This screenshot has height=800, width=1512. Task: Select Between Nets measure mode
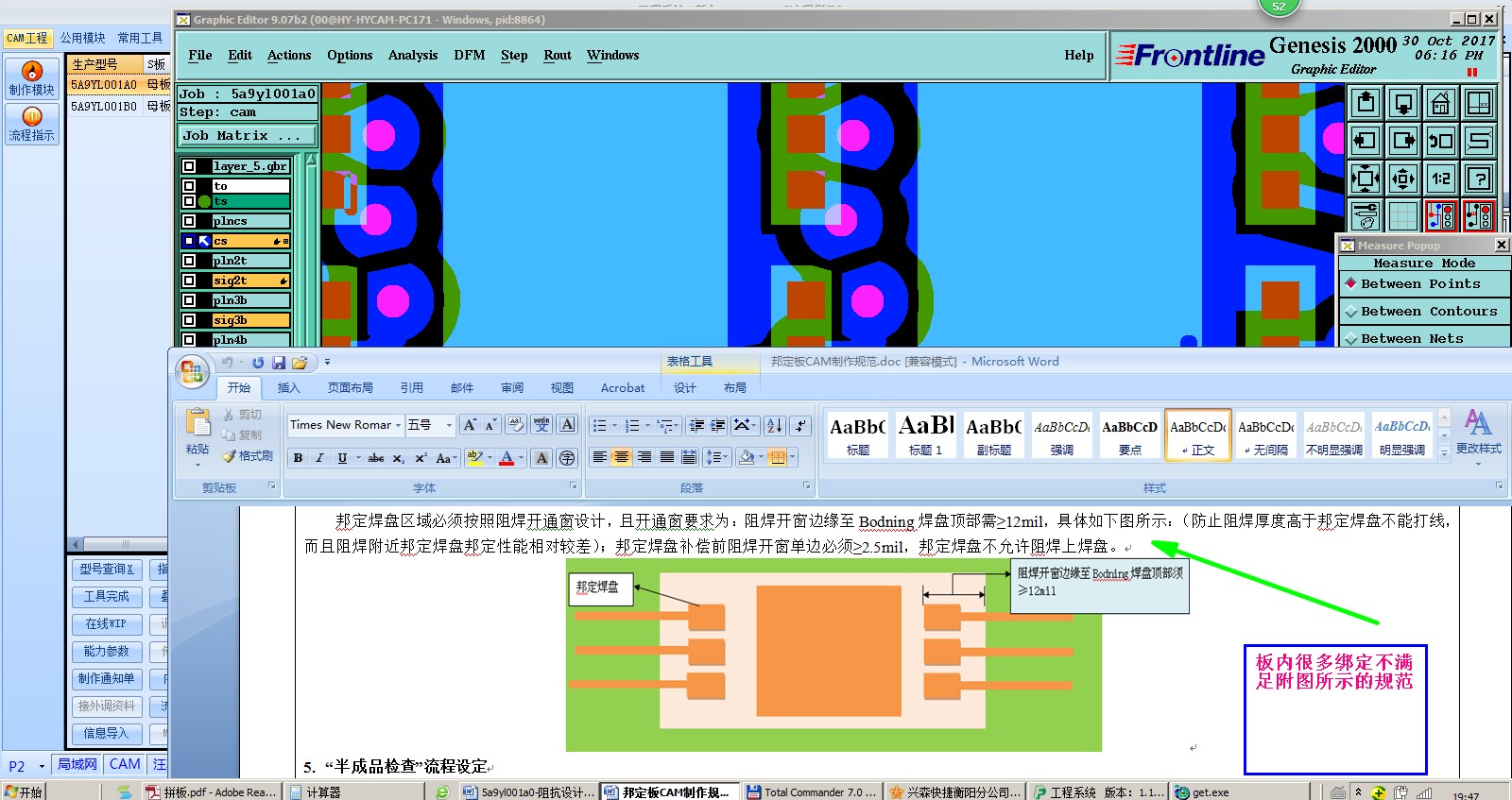[x=1424, y=338]
